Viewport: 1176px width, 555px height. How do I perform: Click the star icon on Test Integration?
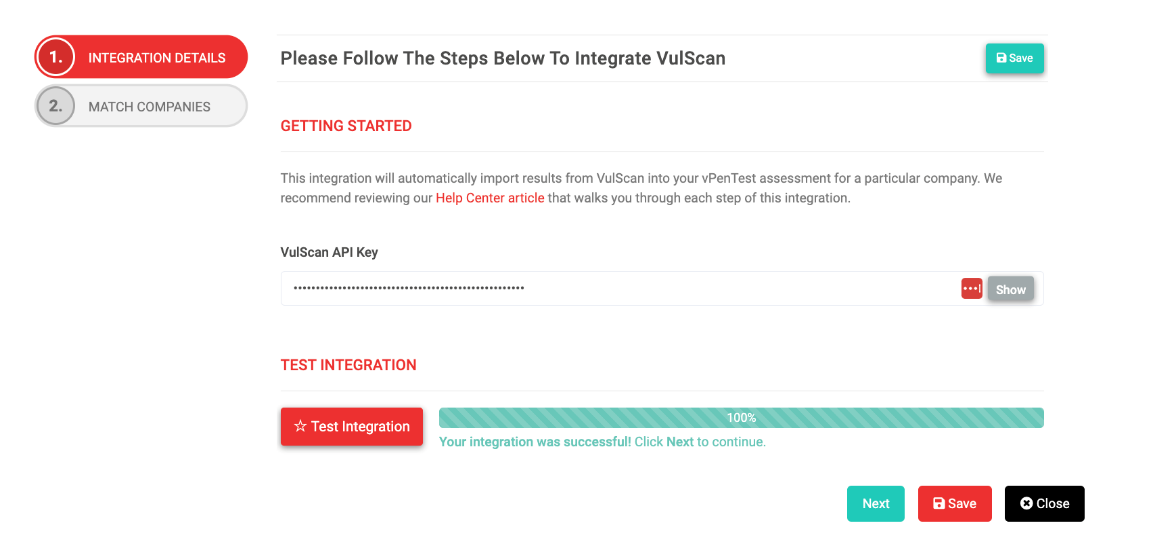pyautogui.click(x=300, y=427)
